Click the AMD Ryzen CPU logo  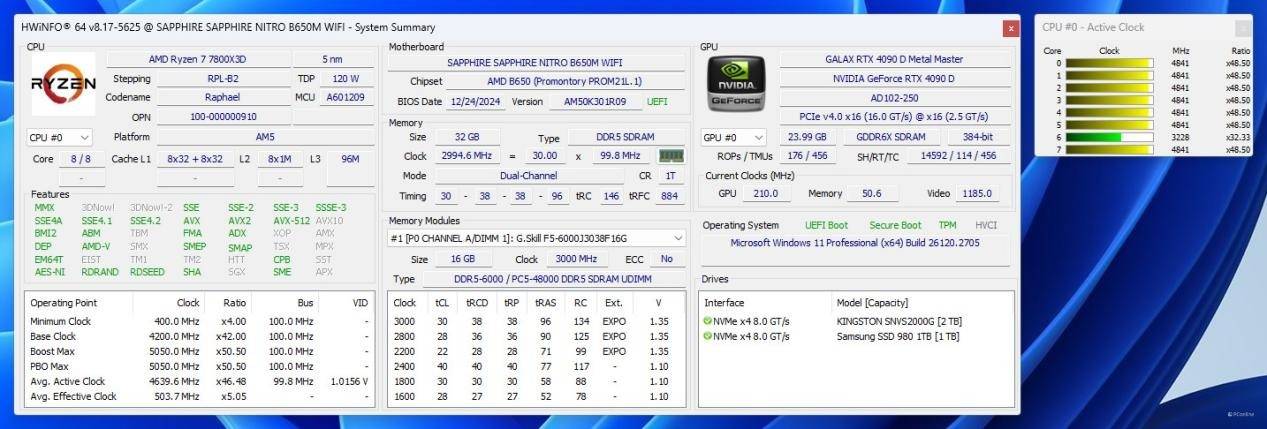point(63,83)
